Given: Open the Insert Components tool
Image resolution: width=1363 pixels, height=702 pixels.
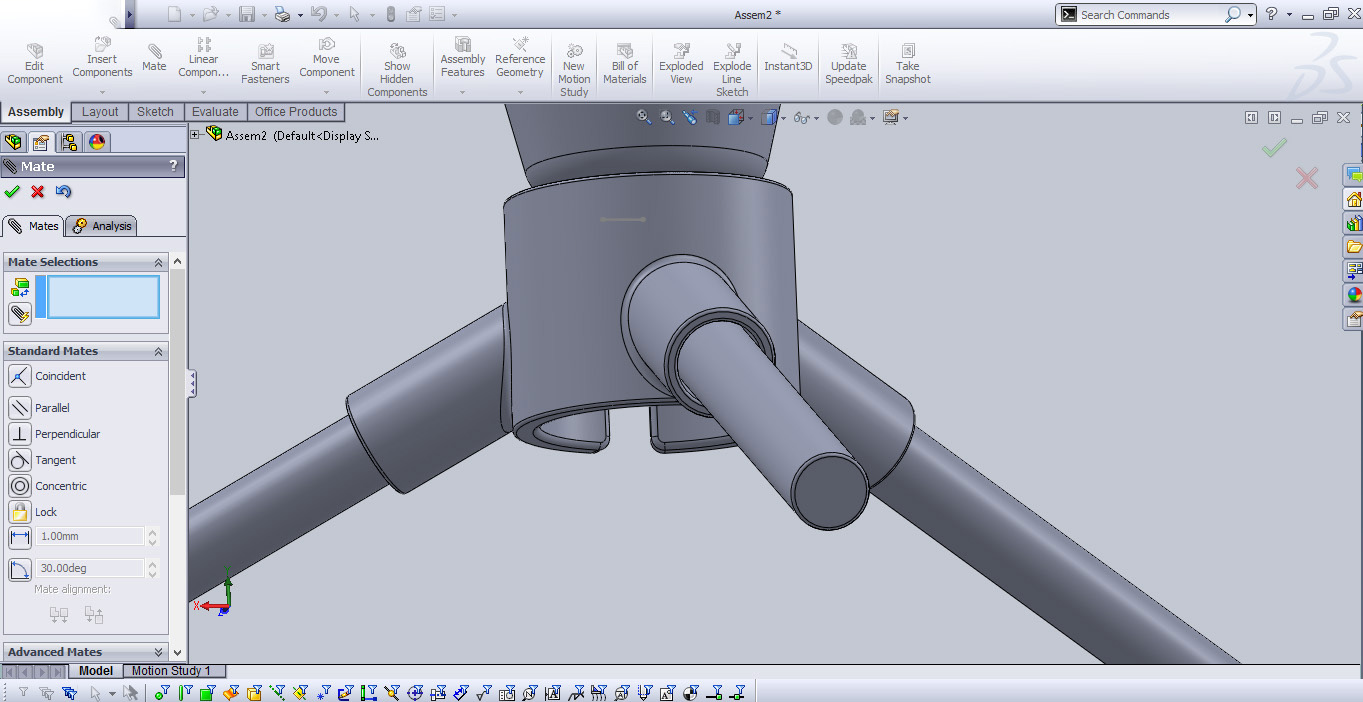Looking at the screenshot, I should [102, 58].
